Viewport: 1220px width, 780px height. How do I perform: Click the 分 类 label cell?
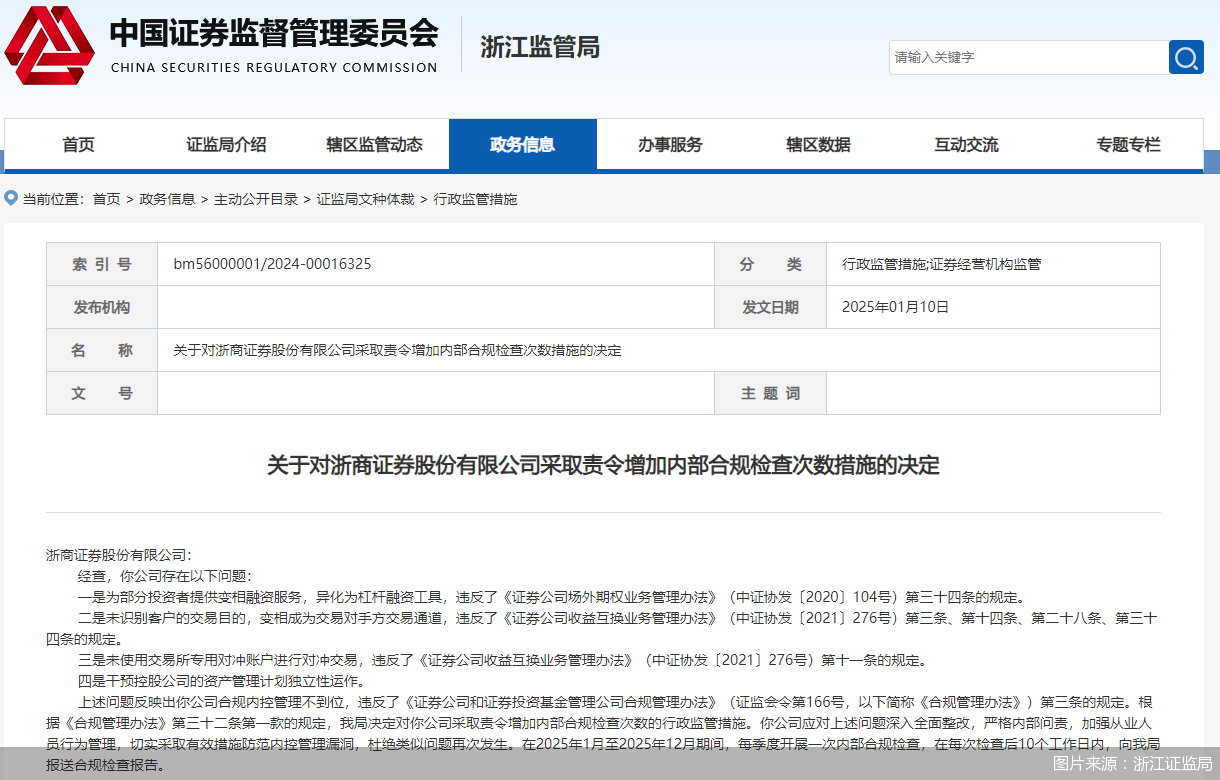770,264
